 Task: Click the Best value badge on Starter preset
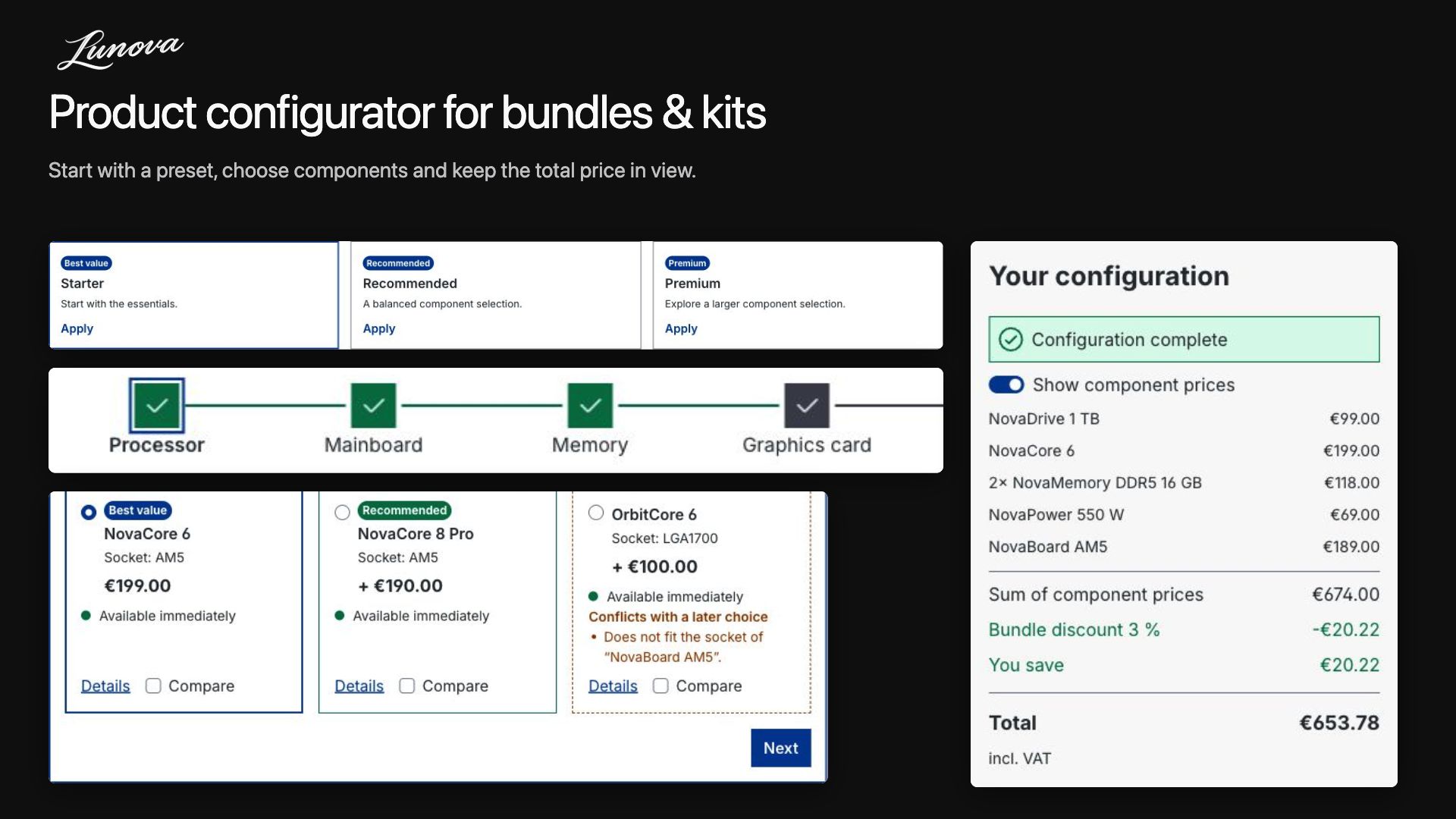(x=86, y=263)
